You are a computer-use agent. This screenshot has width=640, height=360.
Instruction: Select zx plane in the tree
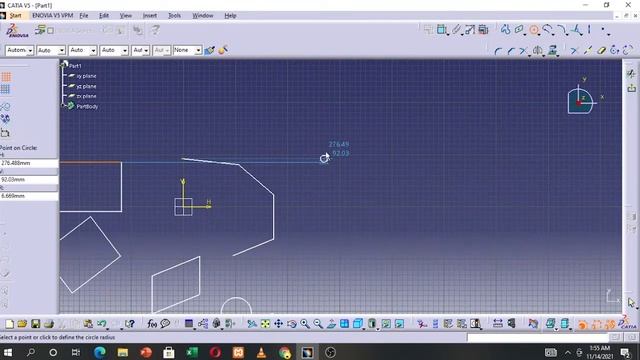86,96
